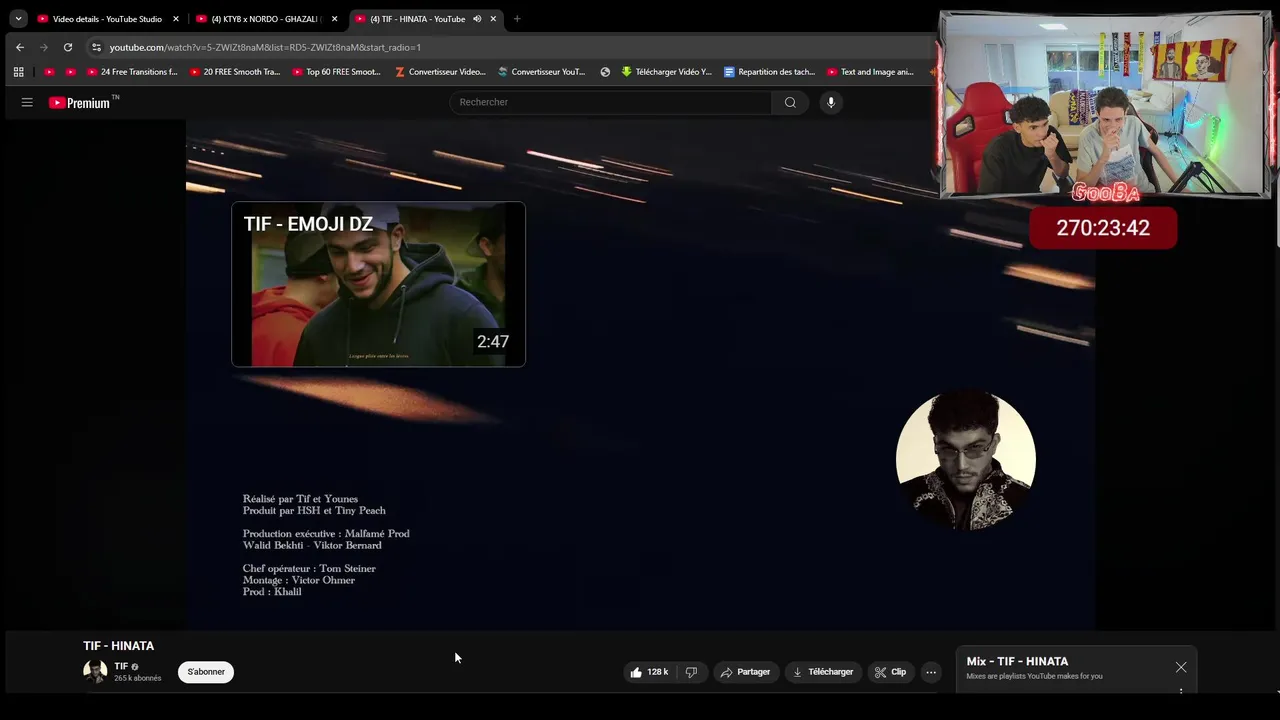Screen dimensions: 1280x720
Task: Open second unlabeled YouTube bookmark
Action: (70, 72)
